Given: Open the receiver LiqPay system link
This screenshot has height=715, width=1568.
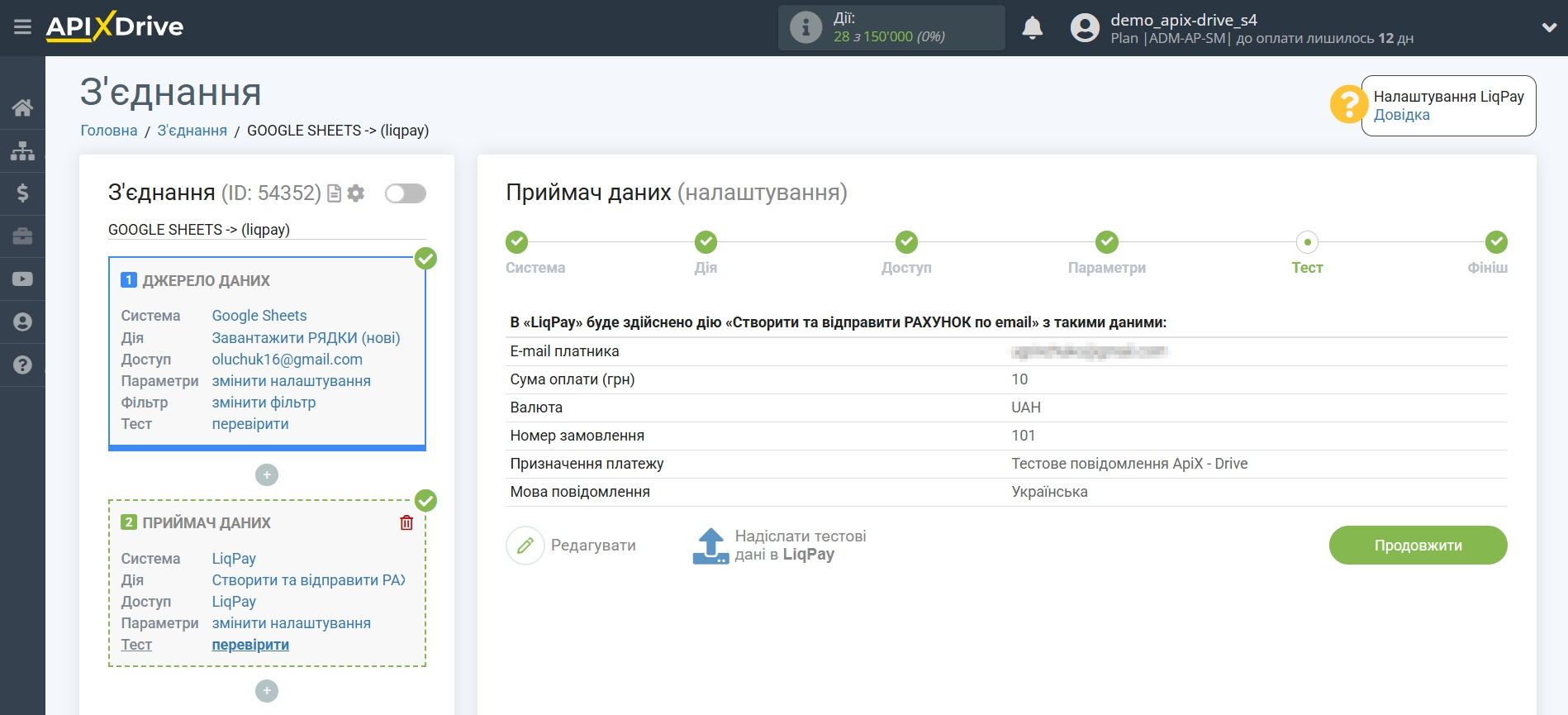Looking at the screenshot, I should coord(234,559).
